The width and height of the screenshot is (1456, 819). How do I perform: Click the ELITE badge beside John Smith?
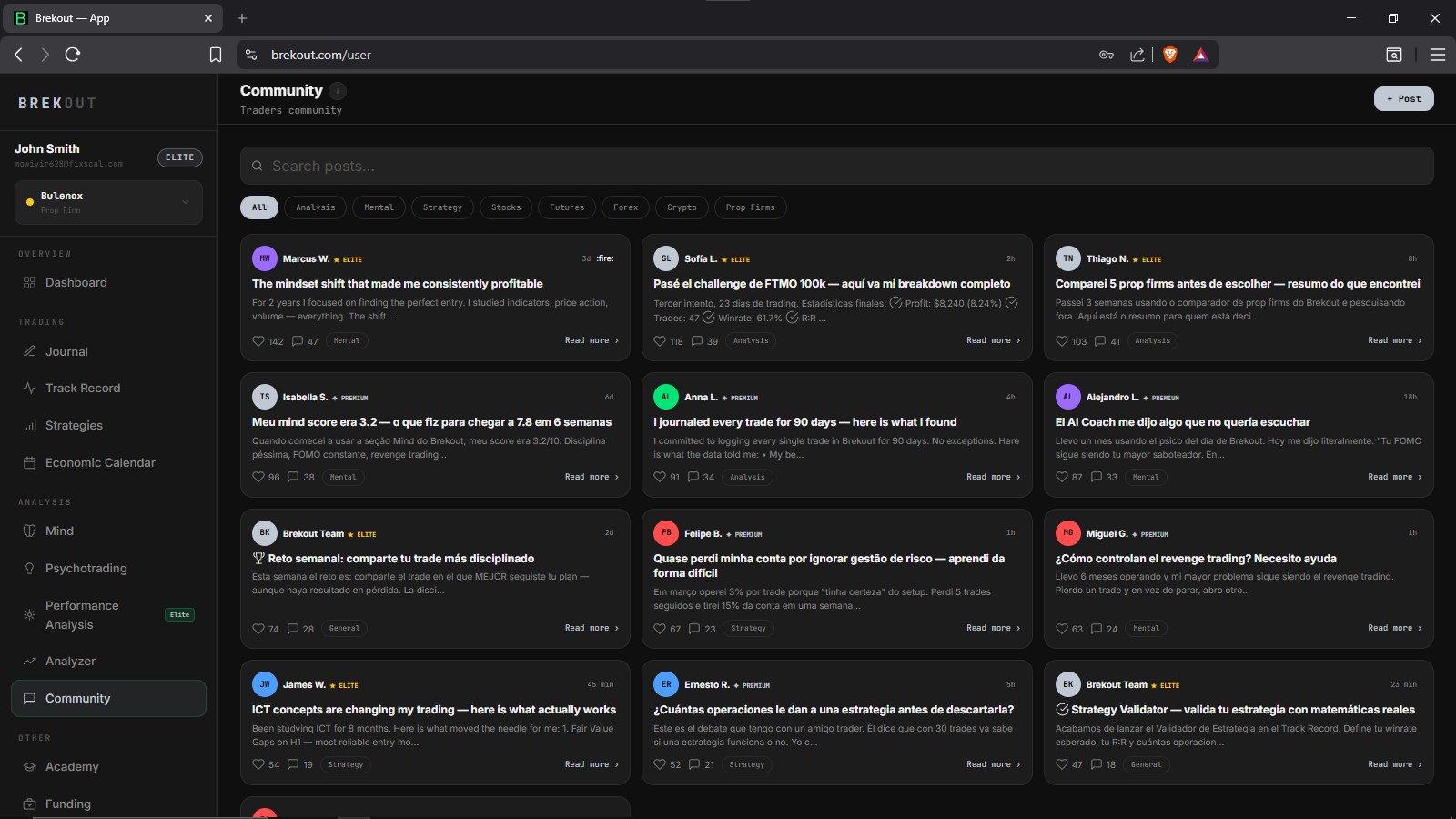click(180, 157)
